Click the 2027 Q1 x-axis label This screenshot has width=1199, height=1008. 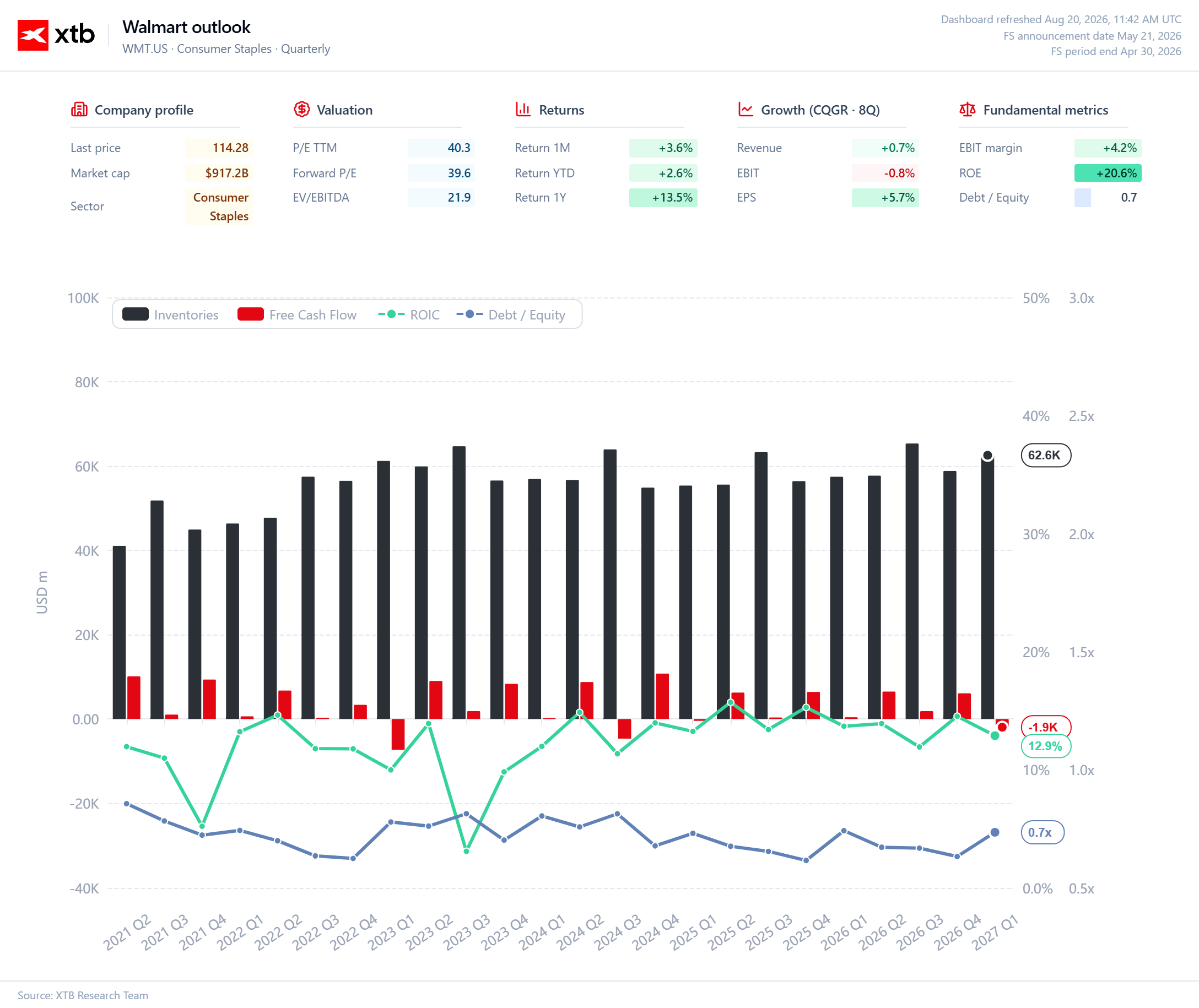[x=995, y=932]
